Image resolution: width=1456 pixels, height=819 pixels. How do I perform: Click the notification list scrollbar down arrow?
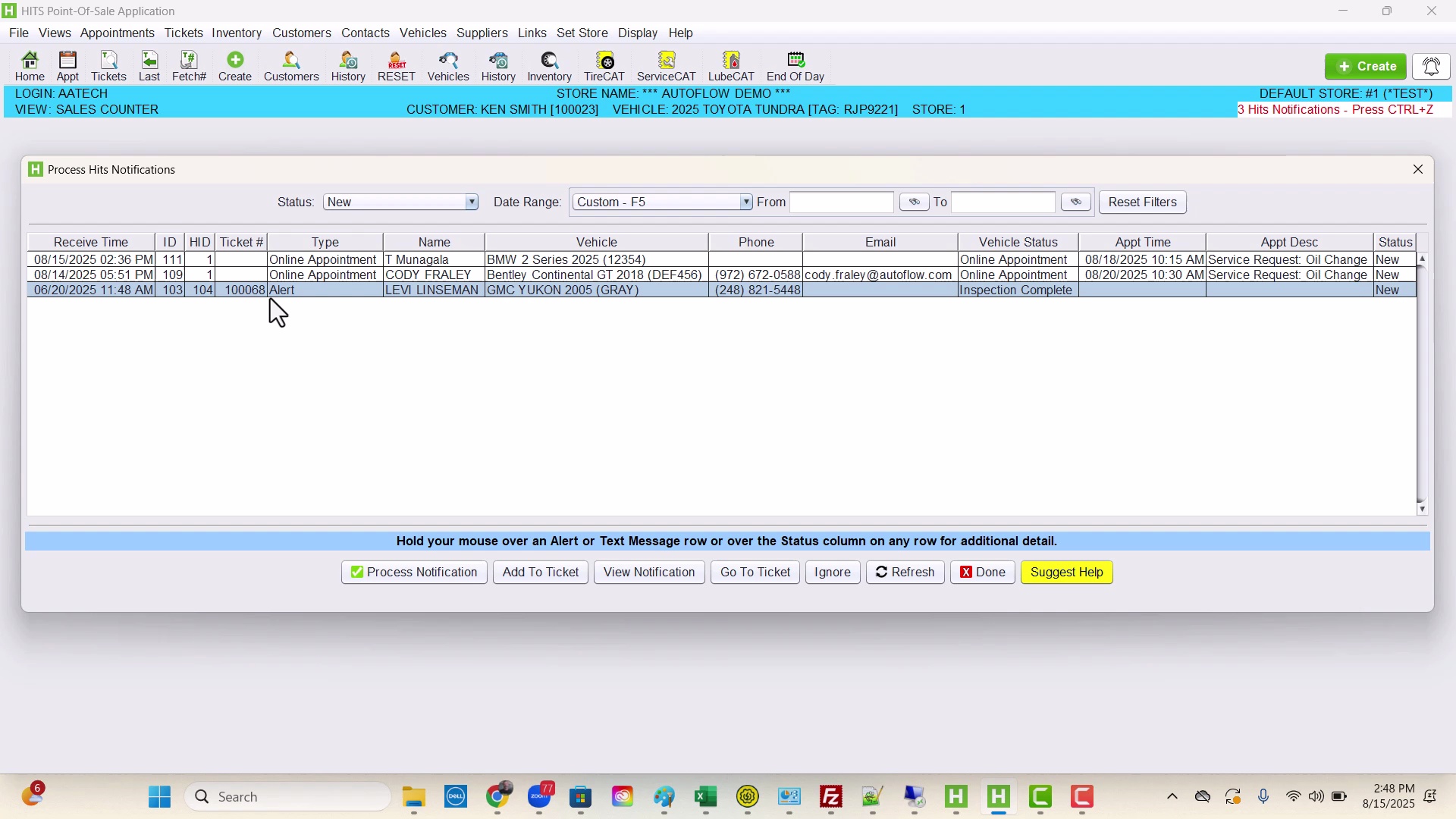[1422, 510]
